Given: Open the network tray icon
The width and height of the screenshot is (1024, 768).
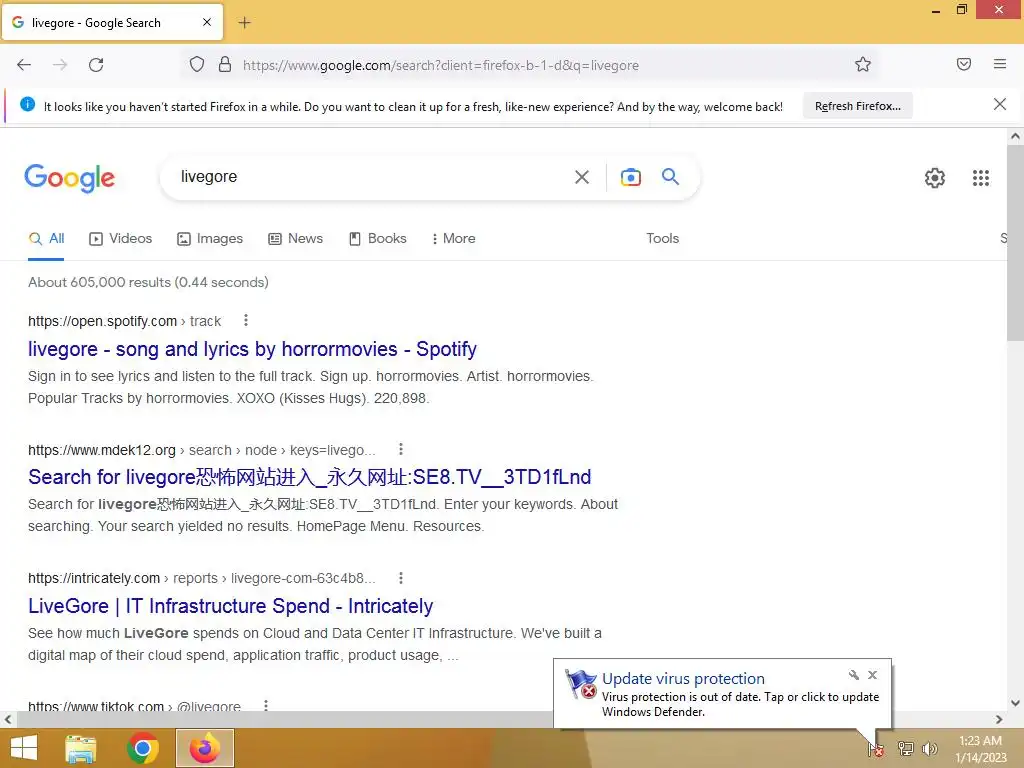Looking at the screenshot, I should tap(905, 749).
